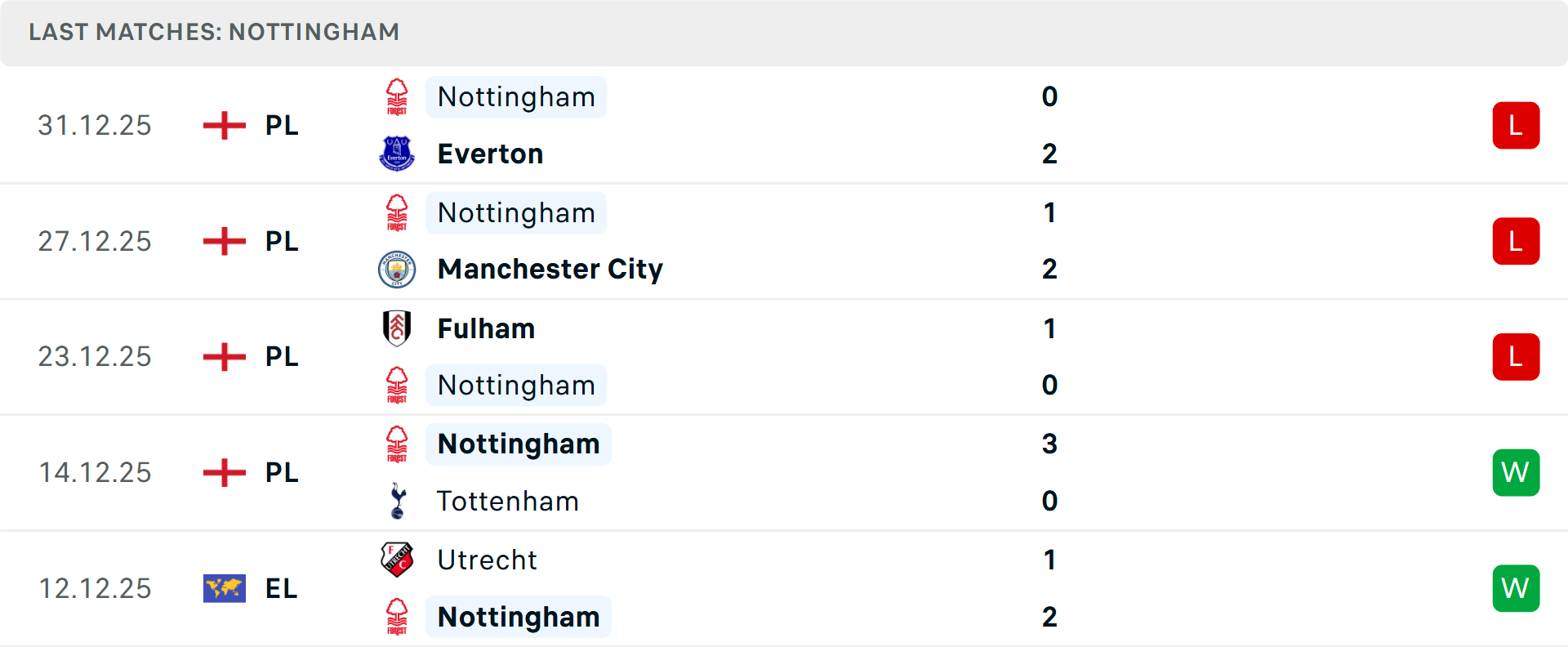Open the Everton team link

(x=490, y=154)
